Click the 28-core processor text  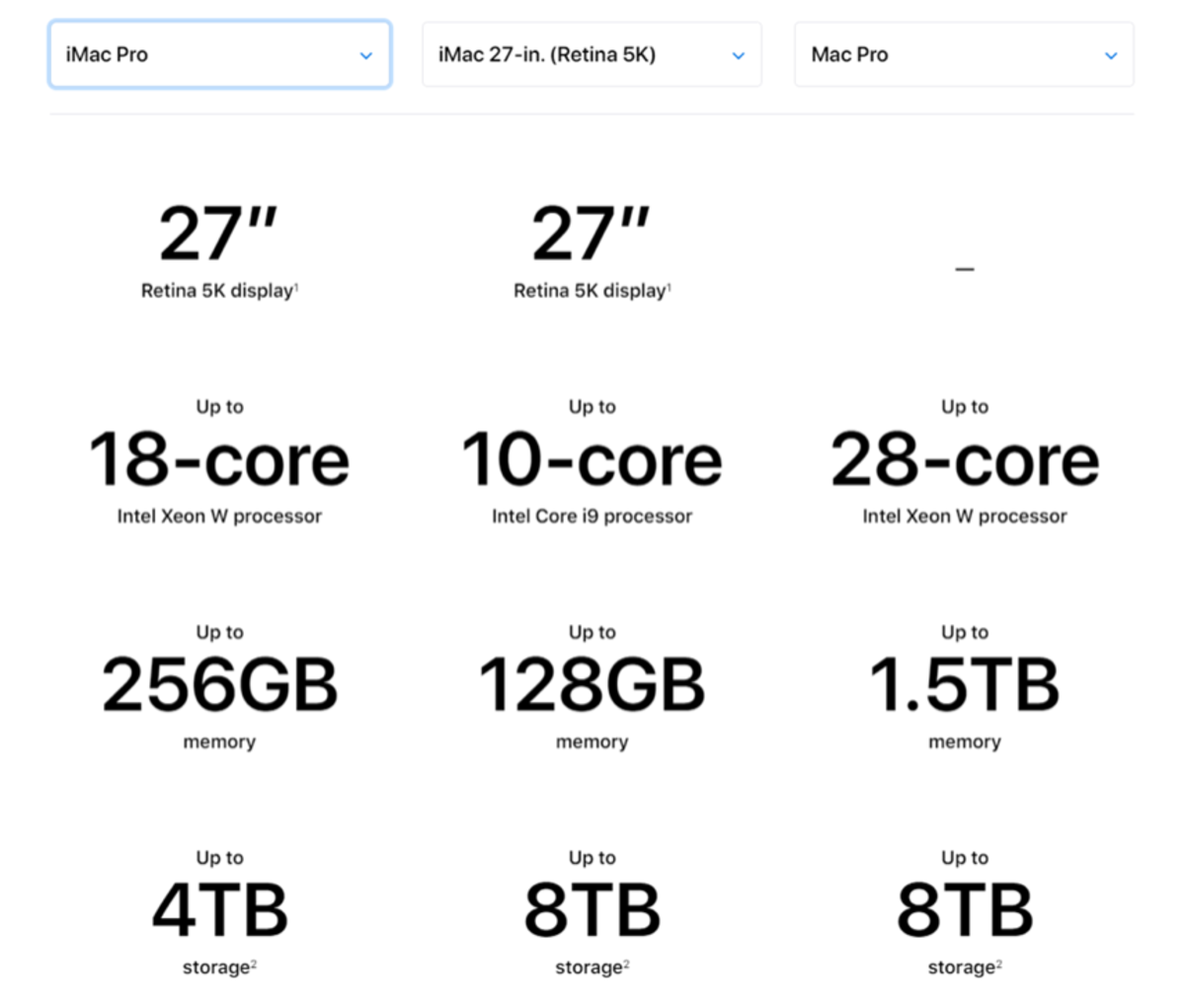(x=965, y=460)
